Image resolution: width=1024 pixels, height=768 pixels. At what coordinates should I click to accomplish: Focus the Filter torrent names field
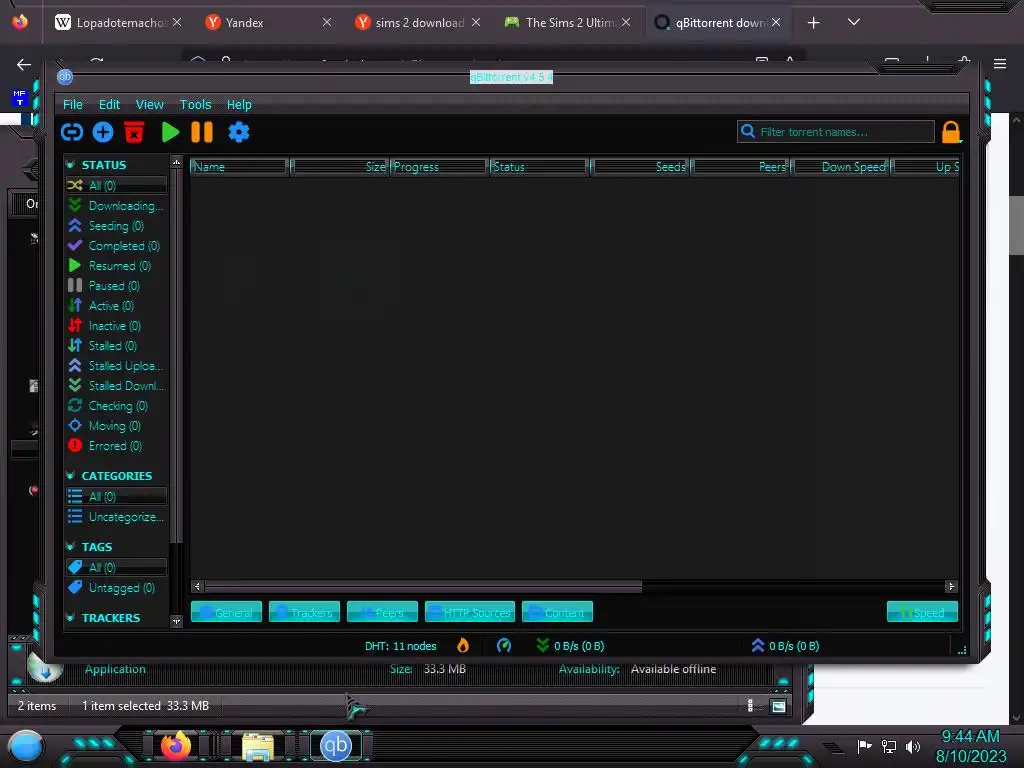(x=836, y=132)
